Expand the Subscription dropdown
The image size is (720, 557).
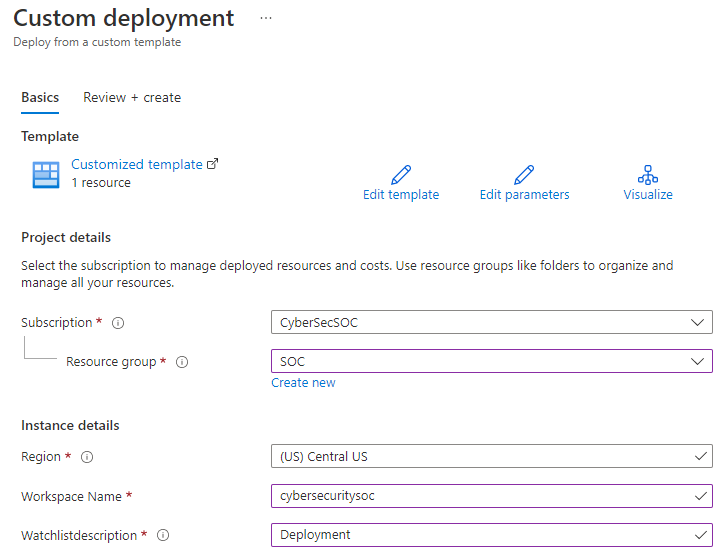697,322
